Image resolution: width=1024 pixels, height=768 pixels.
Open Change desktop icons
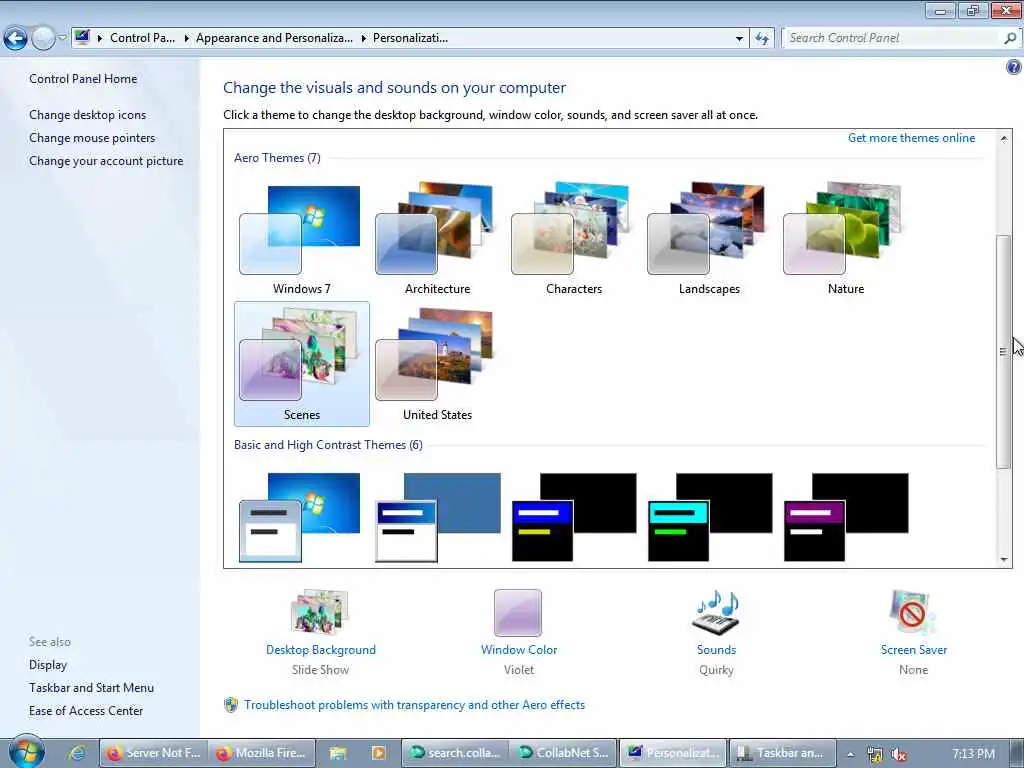[88, 115]
